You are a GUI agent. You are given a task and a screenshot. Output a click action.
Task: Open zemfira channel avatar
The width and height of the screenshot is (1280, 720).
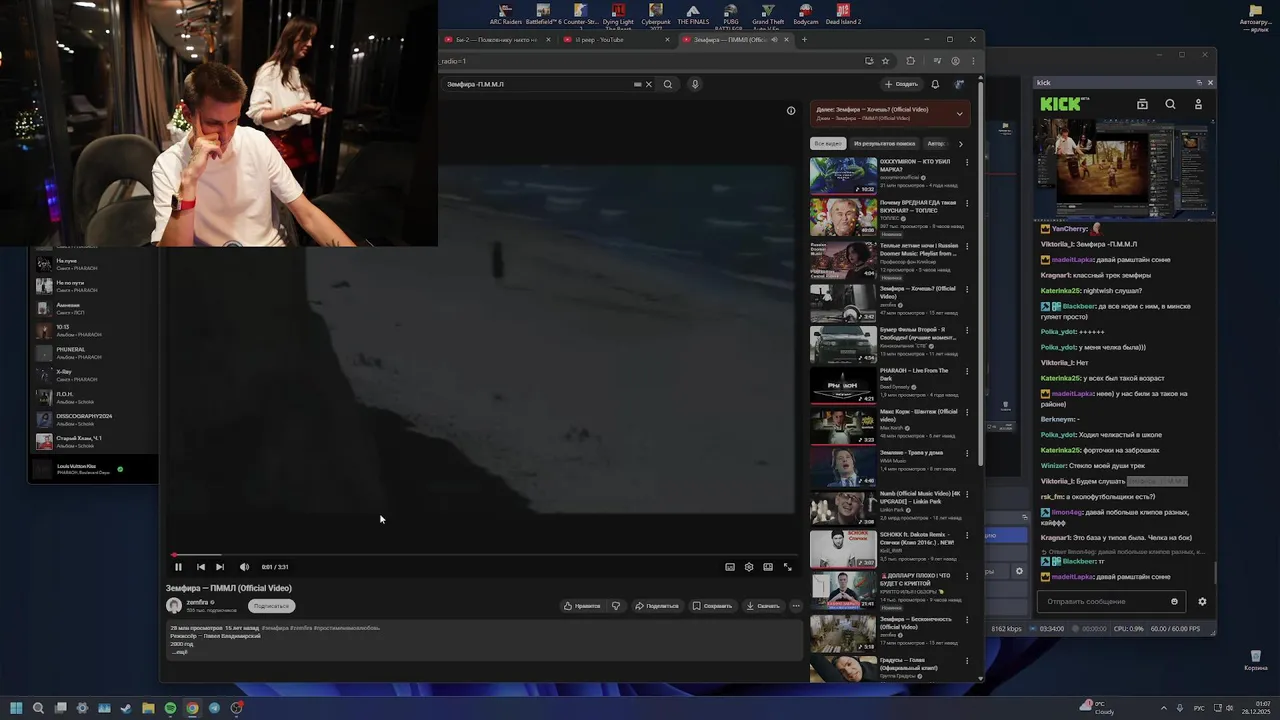point(174,605)
